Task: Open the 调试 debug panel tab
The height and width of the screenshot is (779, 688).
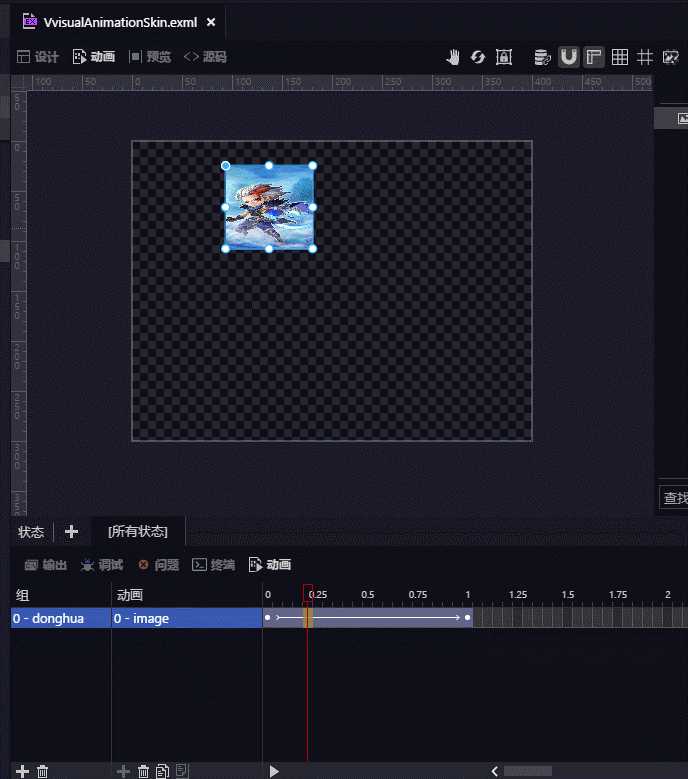Action: tap(102, 564)
